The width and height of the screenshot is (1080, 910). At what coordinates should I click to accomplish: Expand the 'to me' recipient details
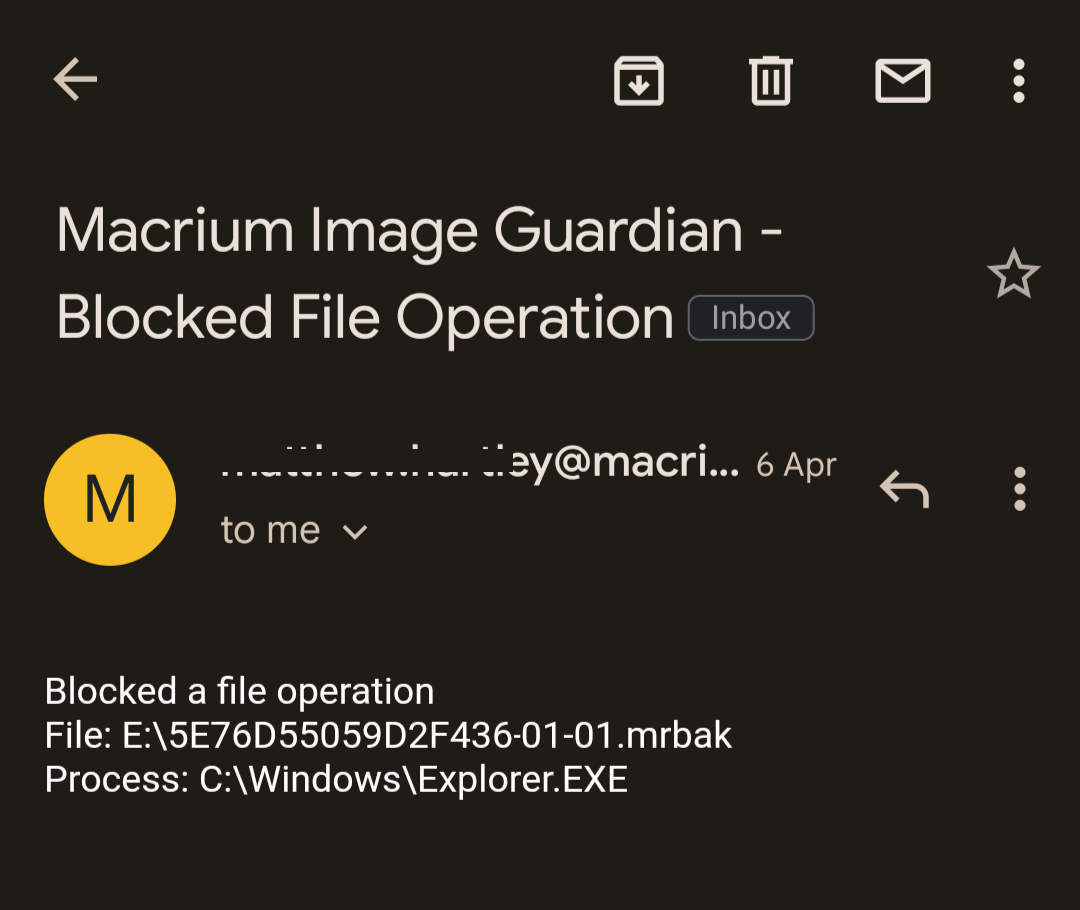click(295, 530)
